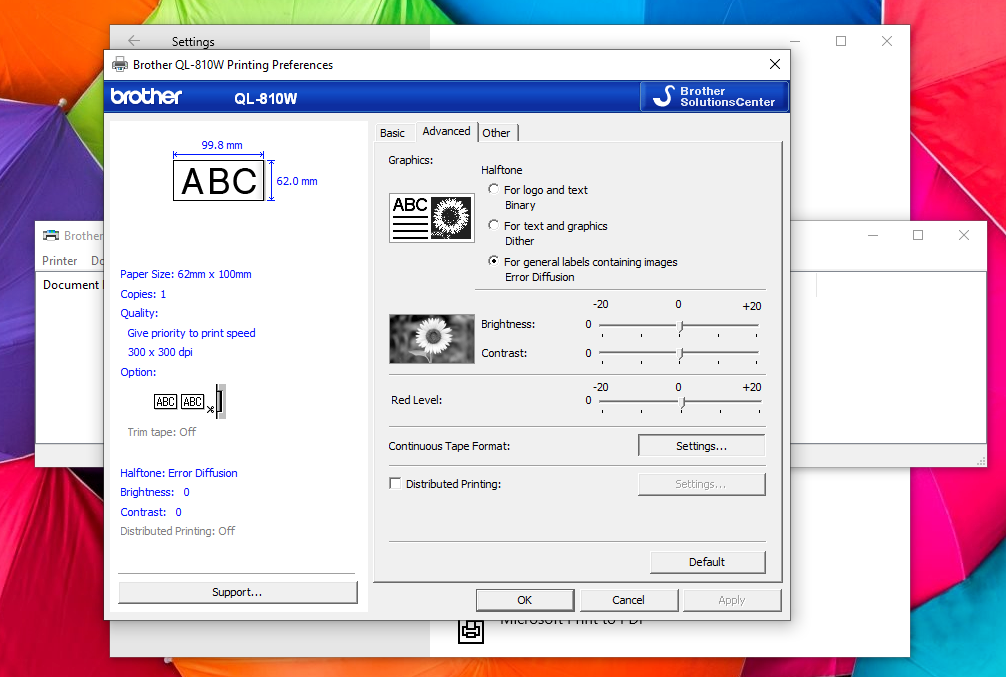The height and width of the screenshot is (677, 1006).
Task: Click the Contrast slider handle
Action: point(681,353)
